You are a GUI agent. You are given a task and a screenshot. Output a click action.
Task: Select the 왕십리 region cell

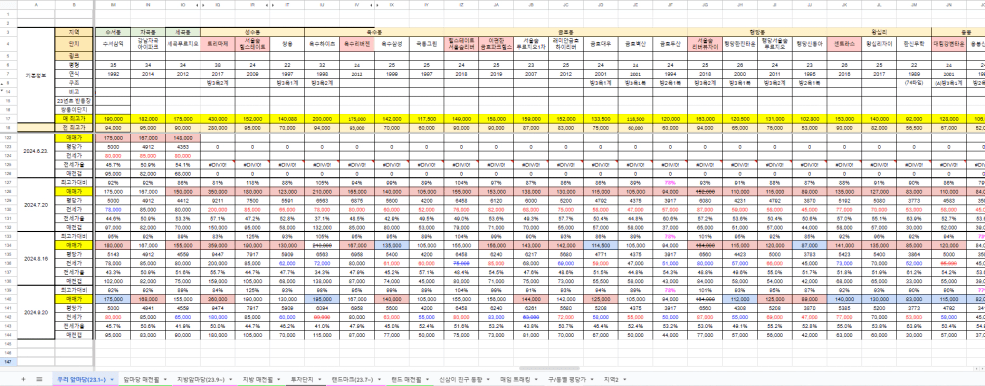(879, 31)
